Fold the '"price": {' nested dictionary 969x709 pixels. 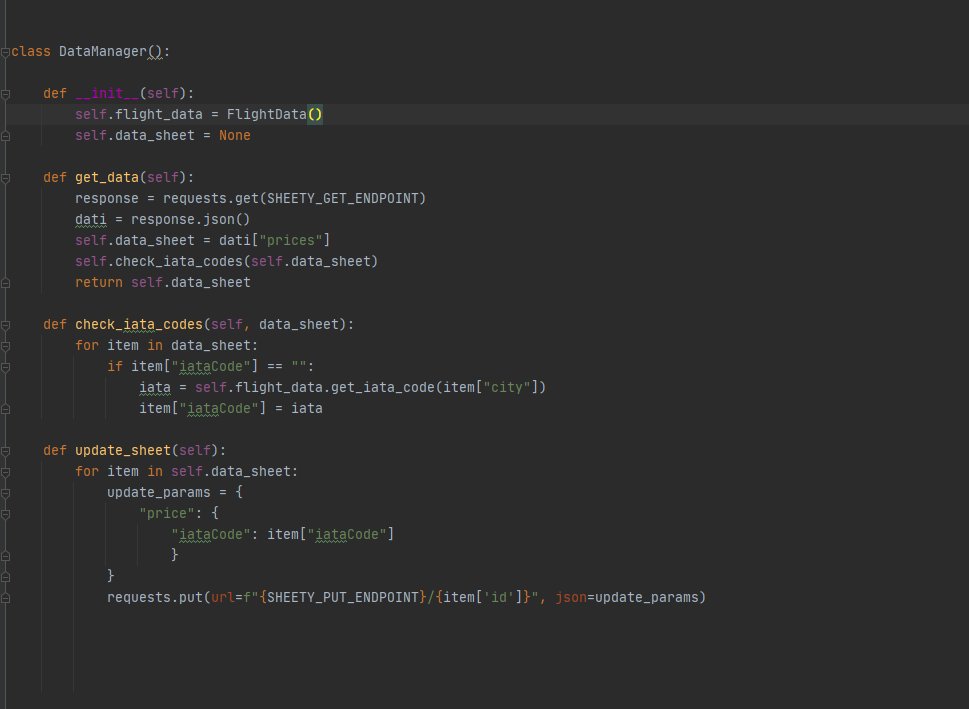[6, 514]
